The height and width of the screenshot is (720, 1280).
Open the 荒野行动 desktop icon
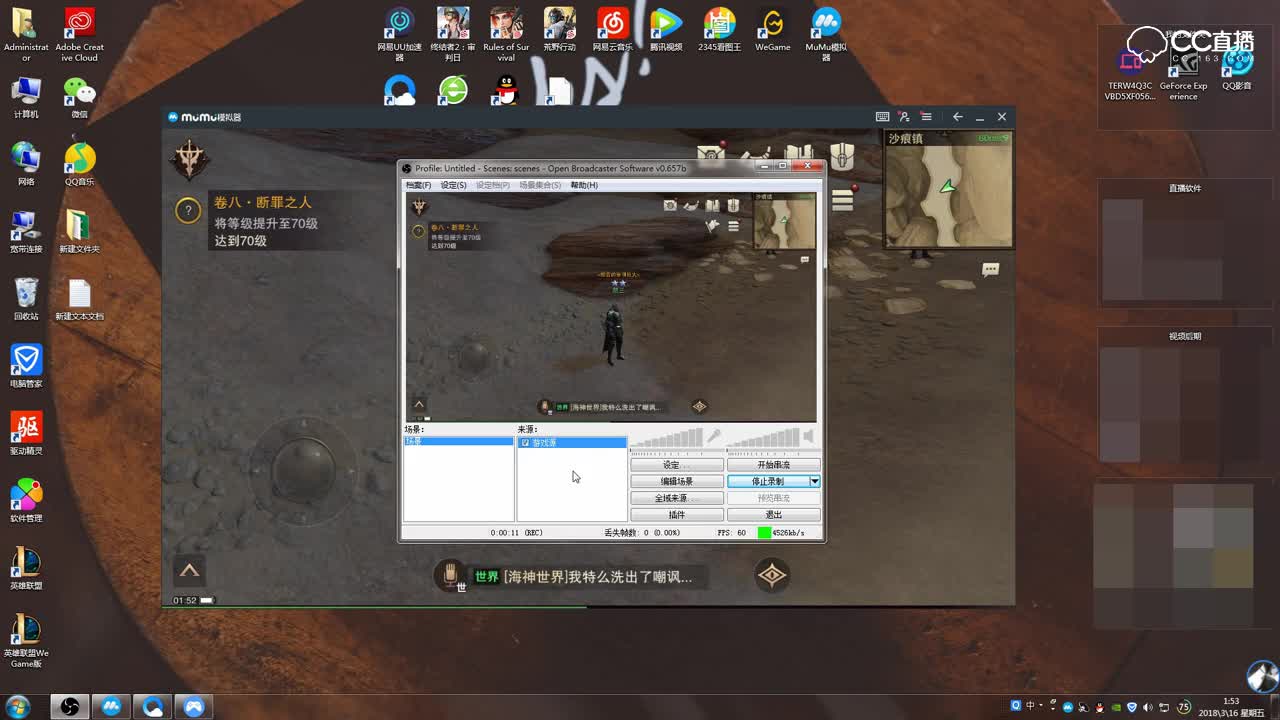click(559, 30)
